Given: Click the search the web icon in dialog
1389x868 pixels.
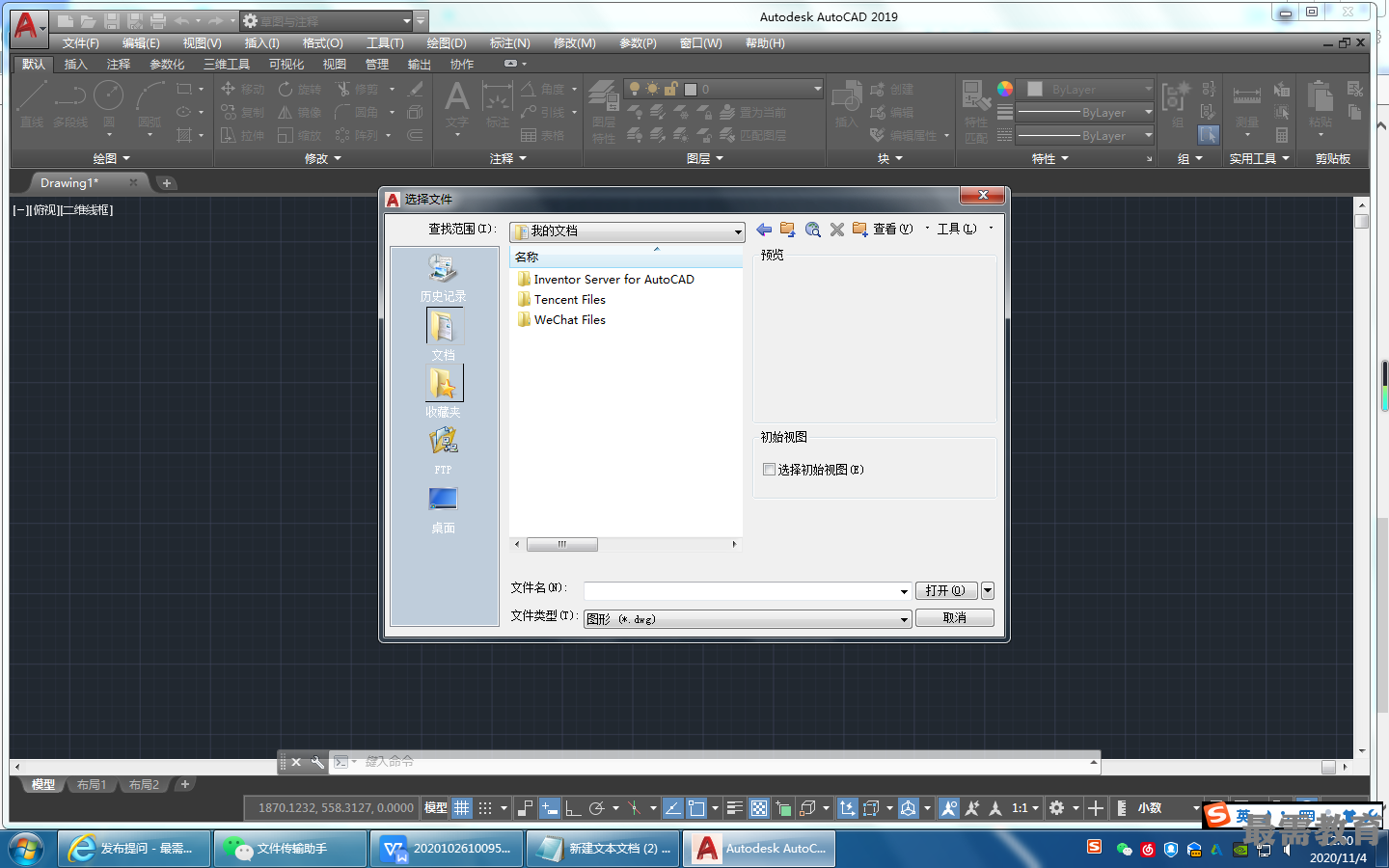Looking at the screenshot, I should (x=813, y=230).
